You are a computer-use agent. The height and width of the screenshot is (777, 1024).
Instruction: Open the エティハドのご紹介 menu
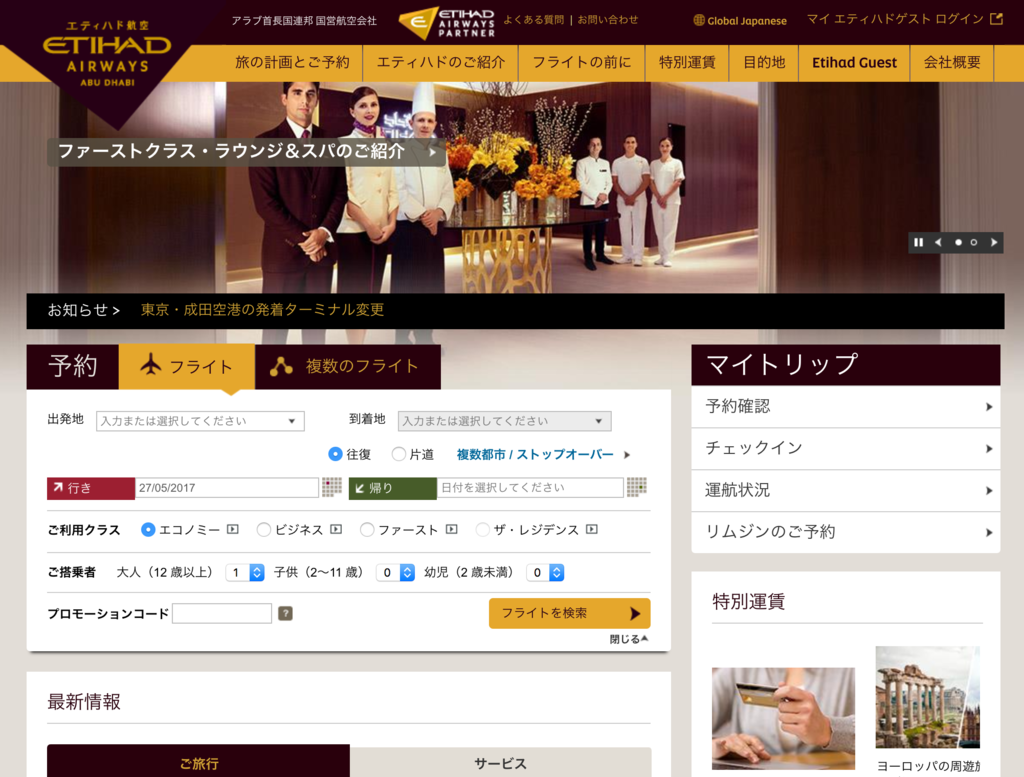point(441,63)
